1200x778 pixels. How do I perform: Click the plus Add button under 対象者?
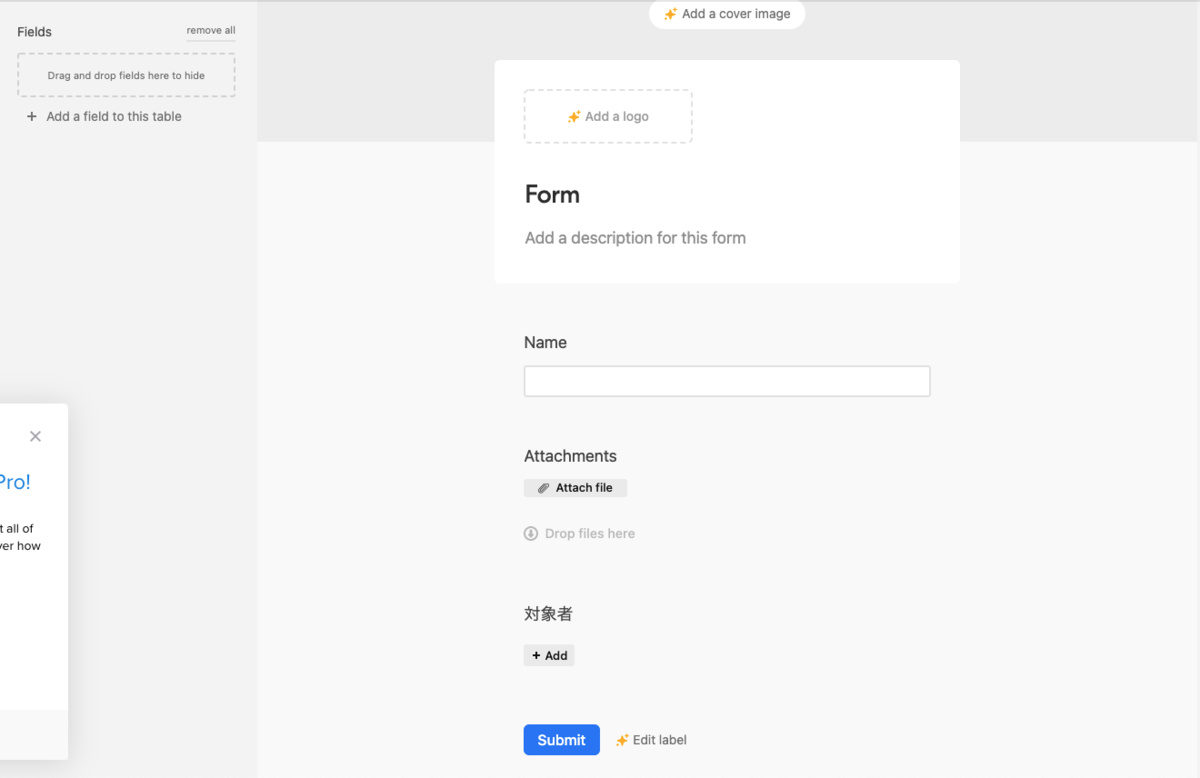549,656
